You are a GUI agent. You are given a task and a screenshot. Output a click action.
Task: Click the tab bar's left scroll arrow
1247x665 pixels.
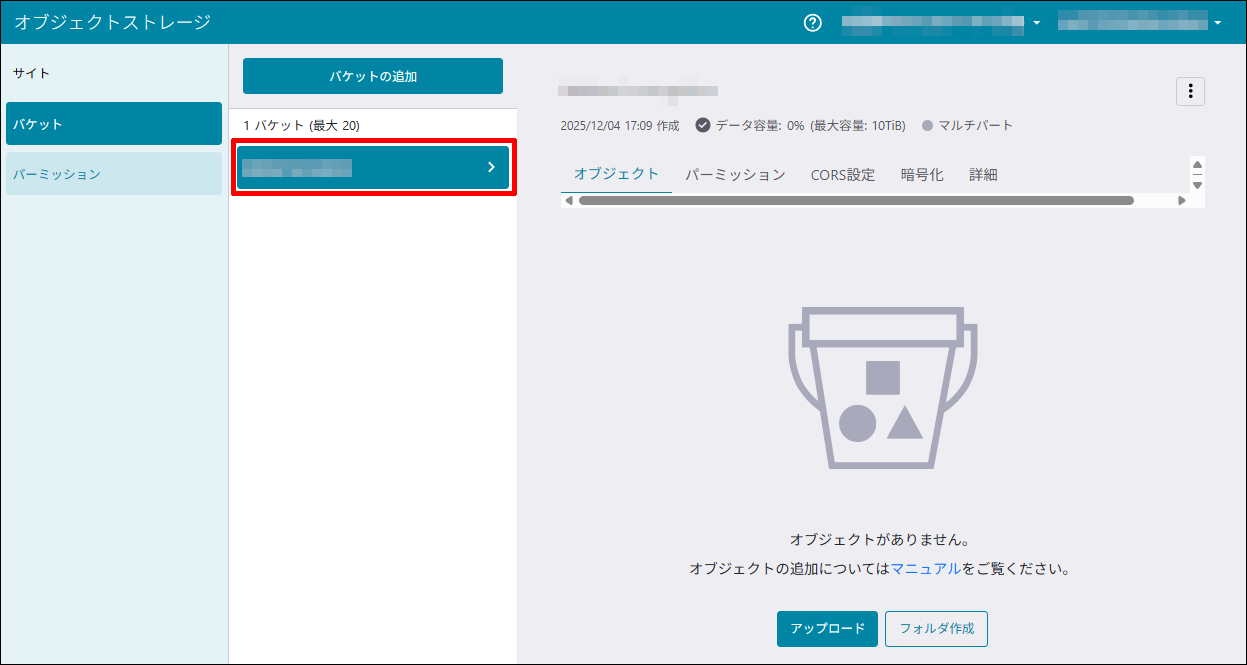[569, 201]
